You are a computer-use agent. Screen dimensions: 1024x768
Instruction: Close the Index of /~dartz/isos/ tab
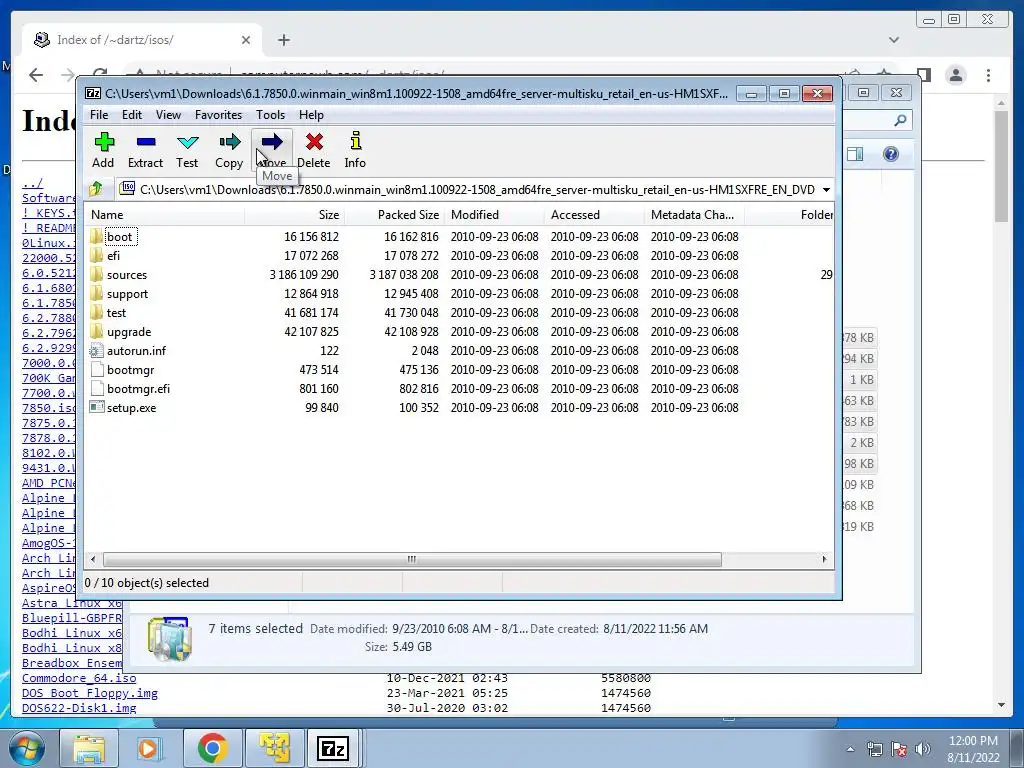point(246,40)
